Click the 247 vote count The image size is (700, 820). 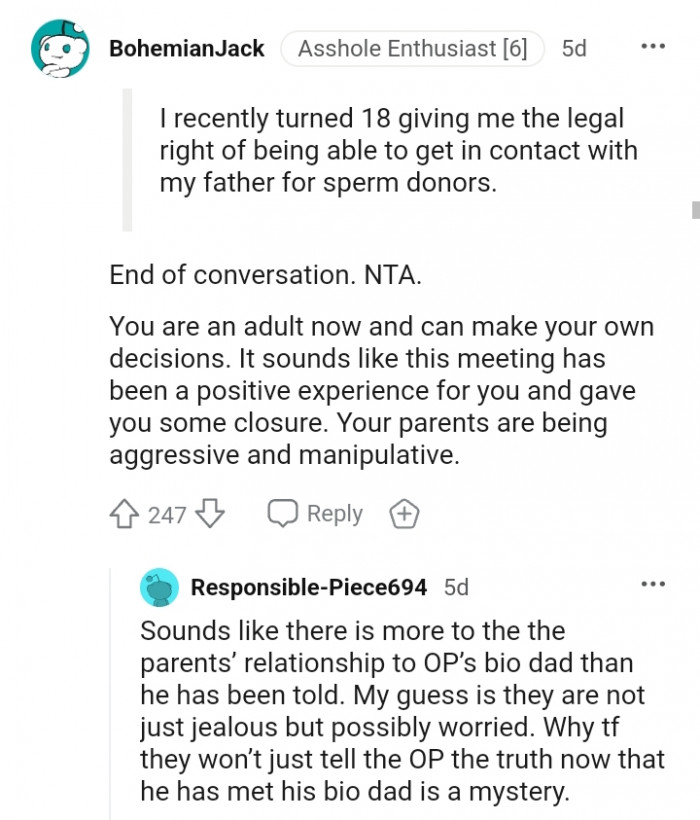(x=167, y=515)
